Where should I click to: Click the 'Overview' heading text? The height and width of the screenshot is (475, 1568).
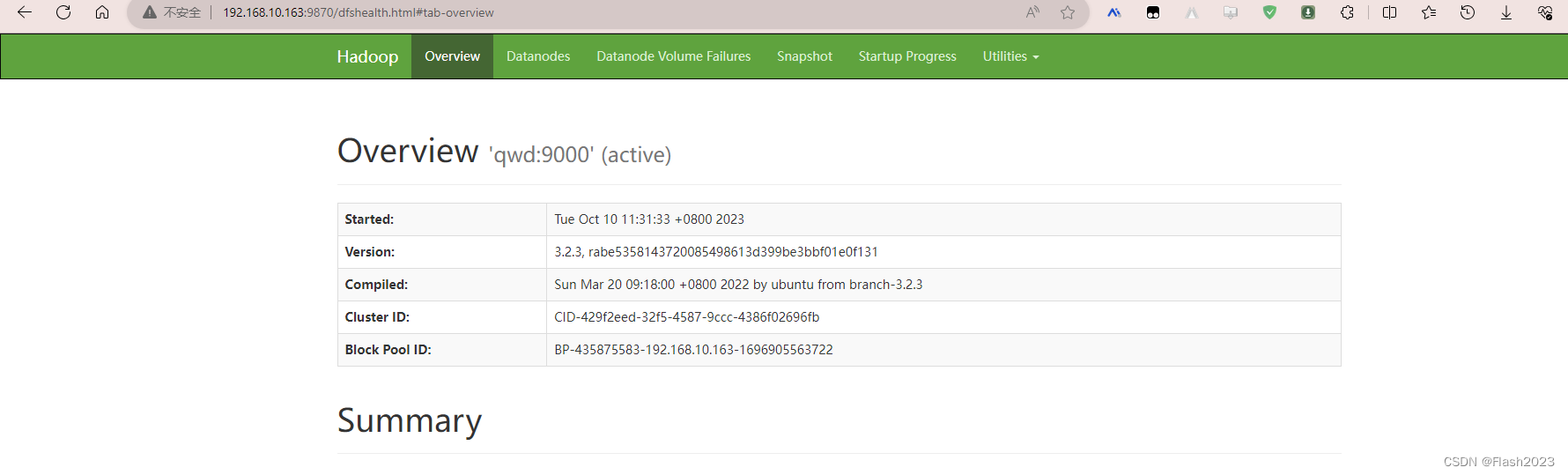[x=408, y=151]
